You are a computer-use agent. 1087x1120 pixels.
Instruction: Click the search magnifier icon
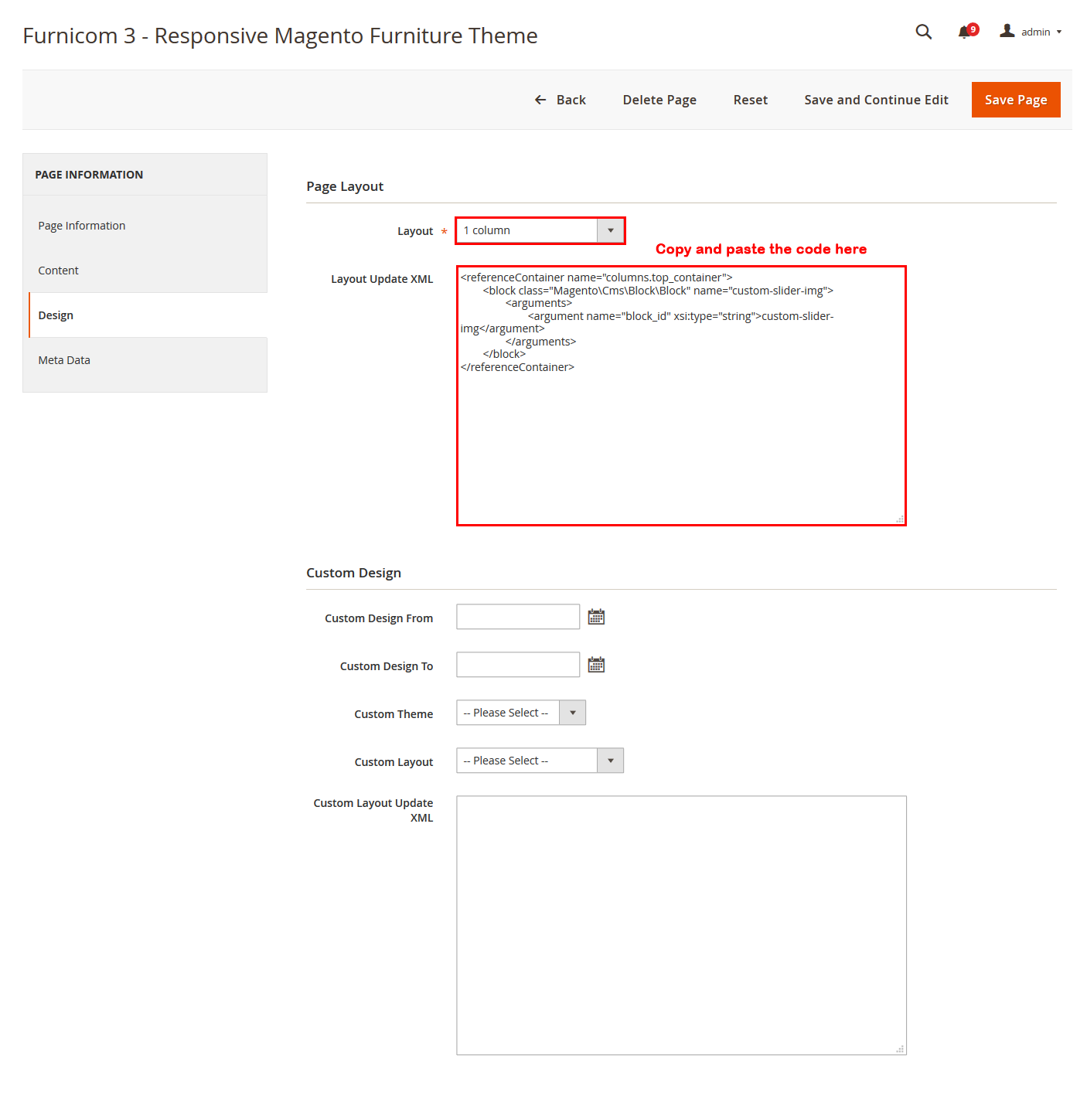[923, 32]
